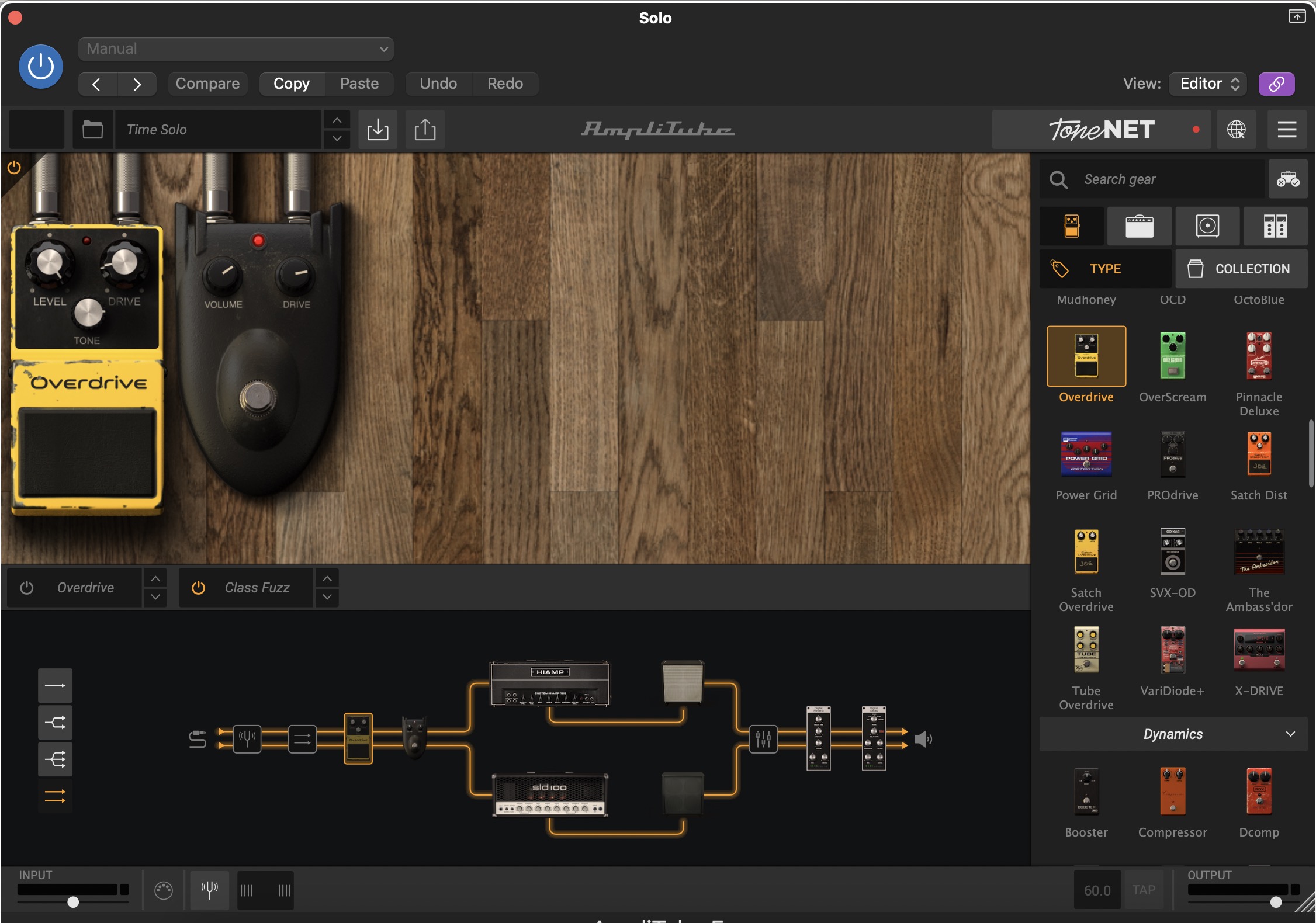Screen dimensions: 1316x923
Task: Click Overdrive slot up chevron
Action: [x=155, y=578]
